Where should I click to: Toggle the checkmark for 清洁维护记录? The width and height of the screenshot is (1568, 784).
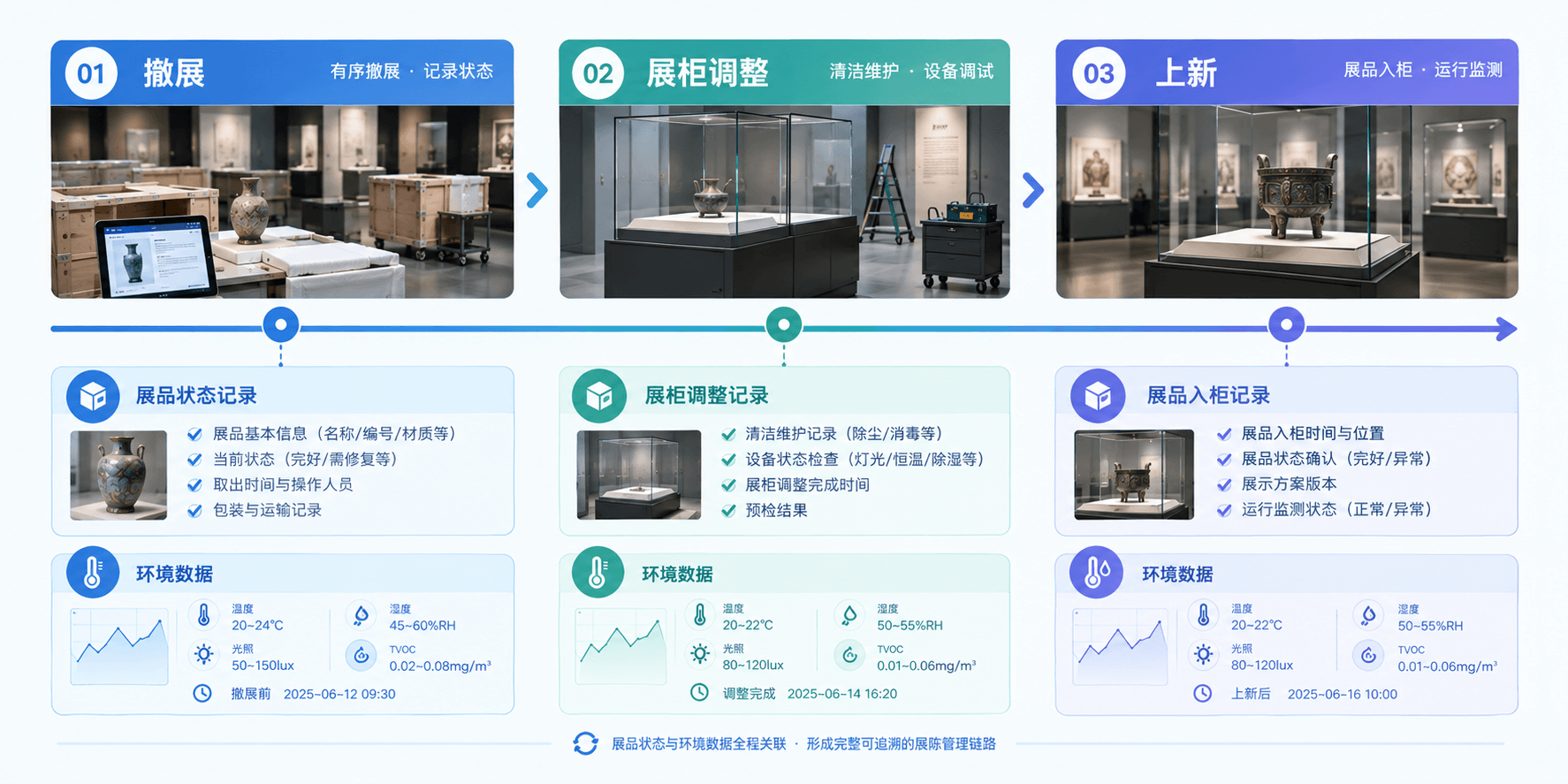(x=728, y=434)
